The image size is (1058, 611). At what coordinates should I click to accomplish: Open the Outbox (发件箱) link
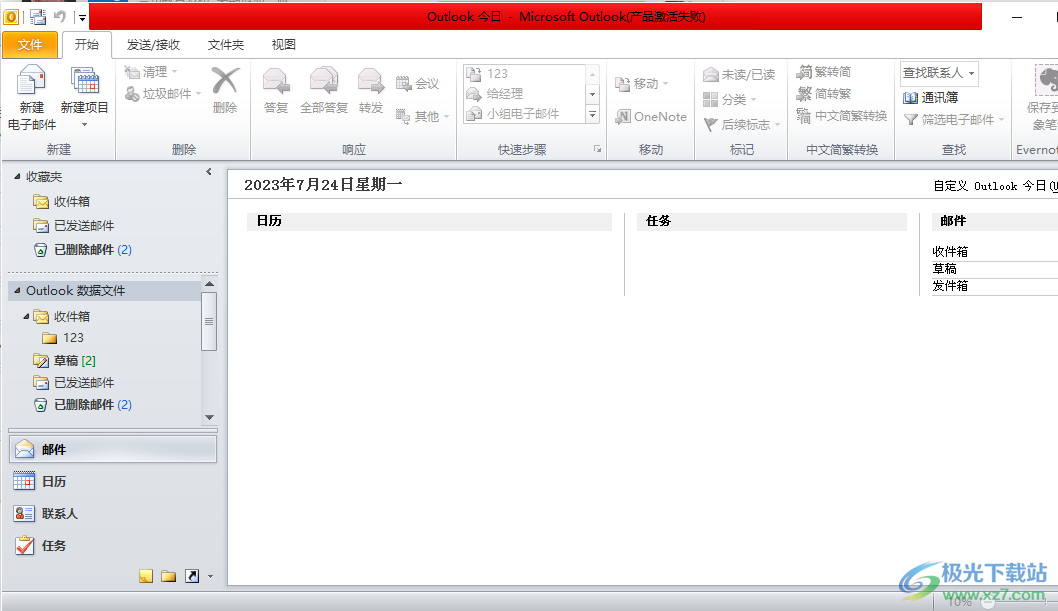coord(950,286)
